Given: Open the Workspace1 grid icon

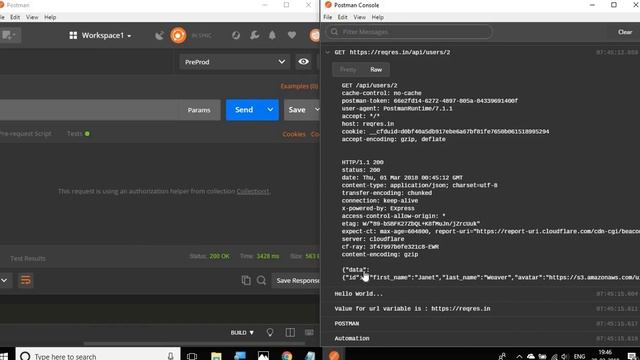Looking at the screenshot, I should (73, 36).
